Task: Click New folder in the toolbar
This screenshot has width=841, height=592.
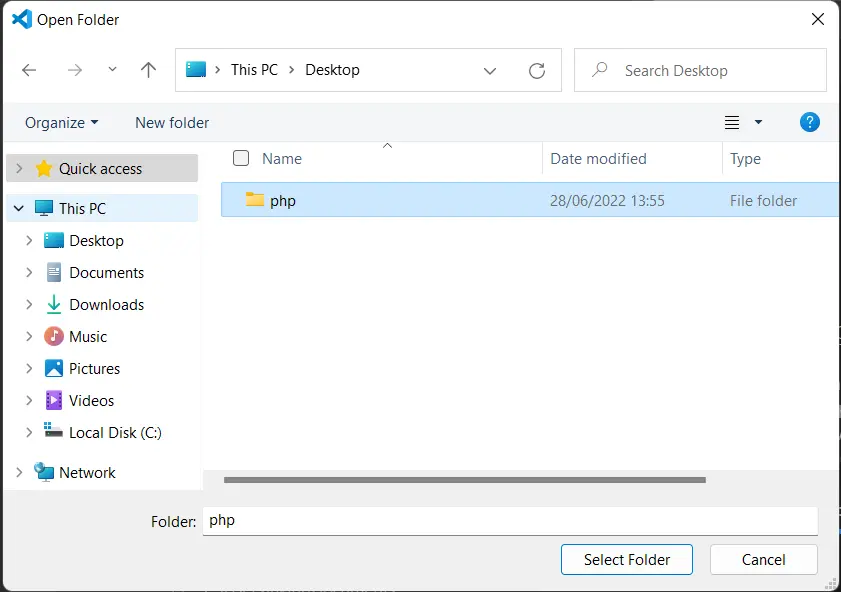Action: [172, 122]
